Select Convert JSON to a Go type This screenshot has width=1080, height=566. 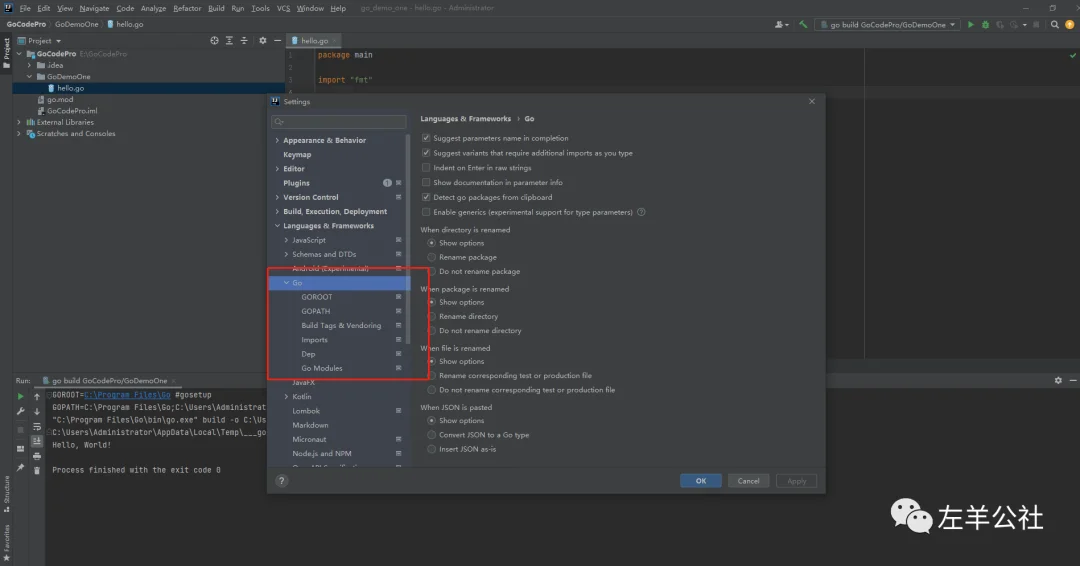(431, 434)
